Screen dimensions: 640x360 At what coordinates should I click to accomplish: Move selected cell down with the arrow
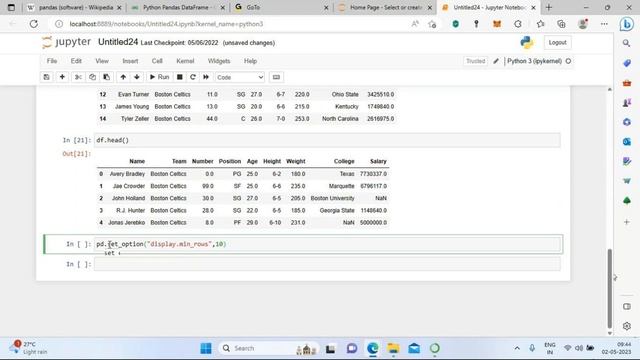click(x=137, y=77)
